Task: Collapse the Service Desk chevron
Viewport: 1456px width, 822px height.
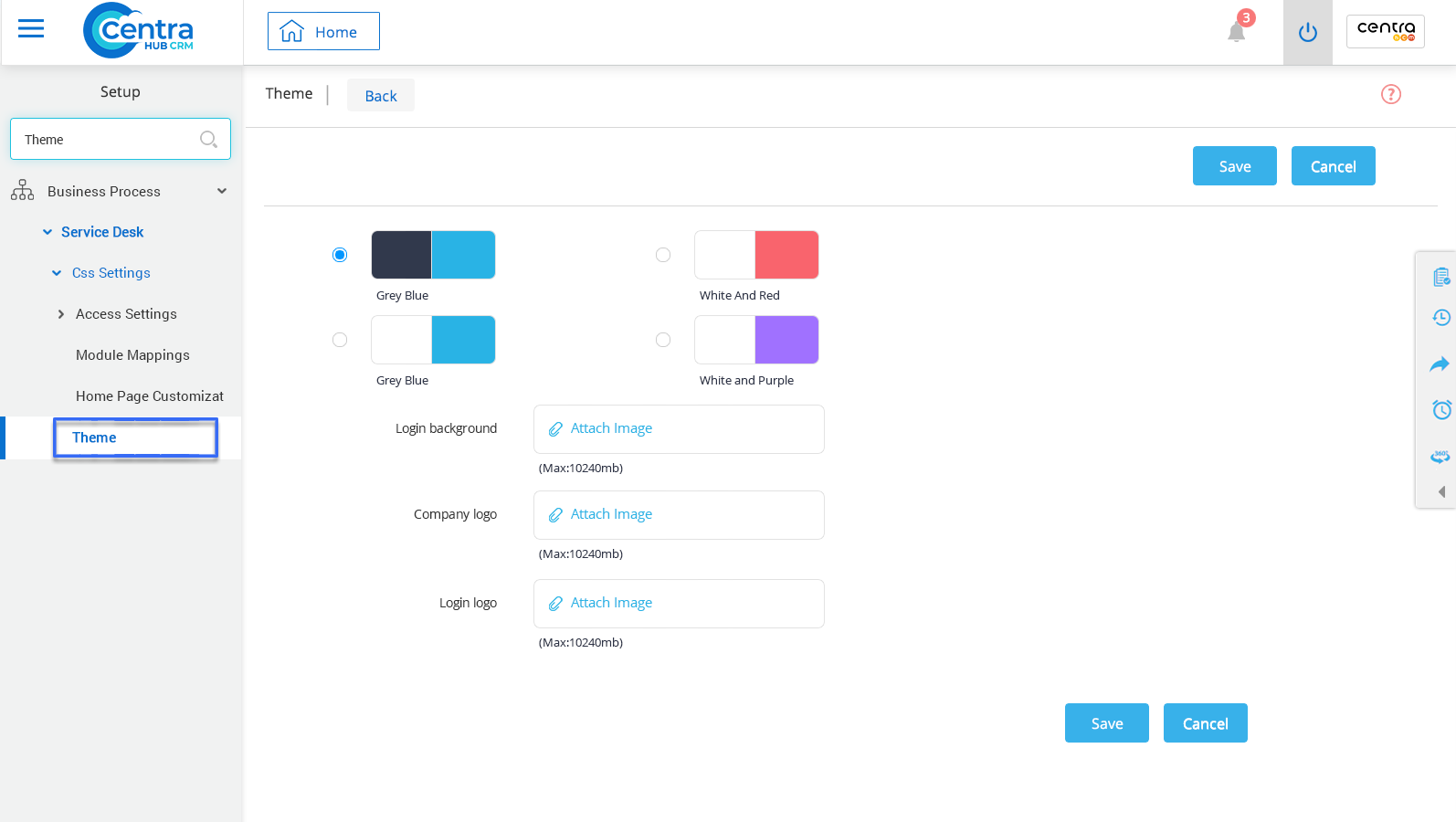Action: [x=47, y=232]
